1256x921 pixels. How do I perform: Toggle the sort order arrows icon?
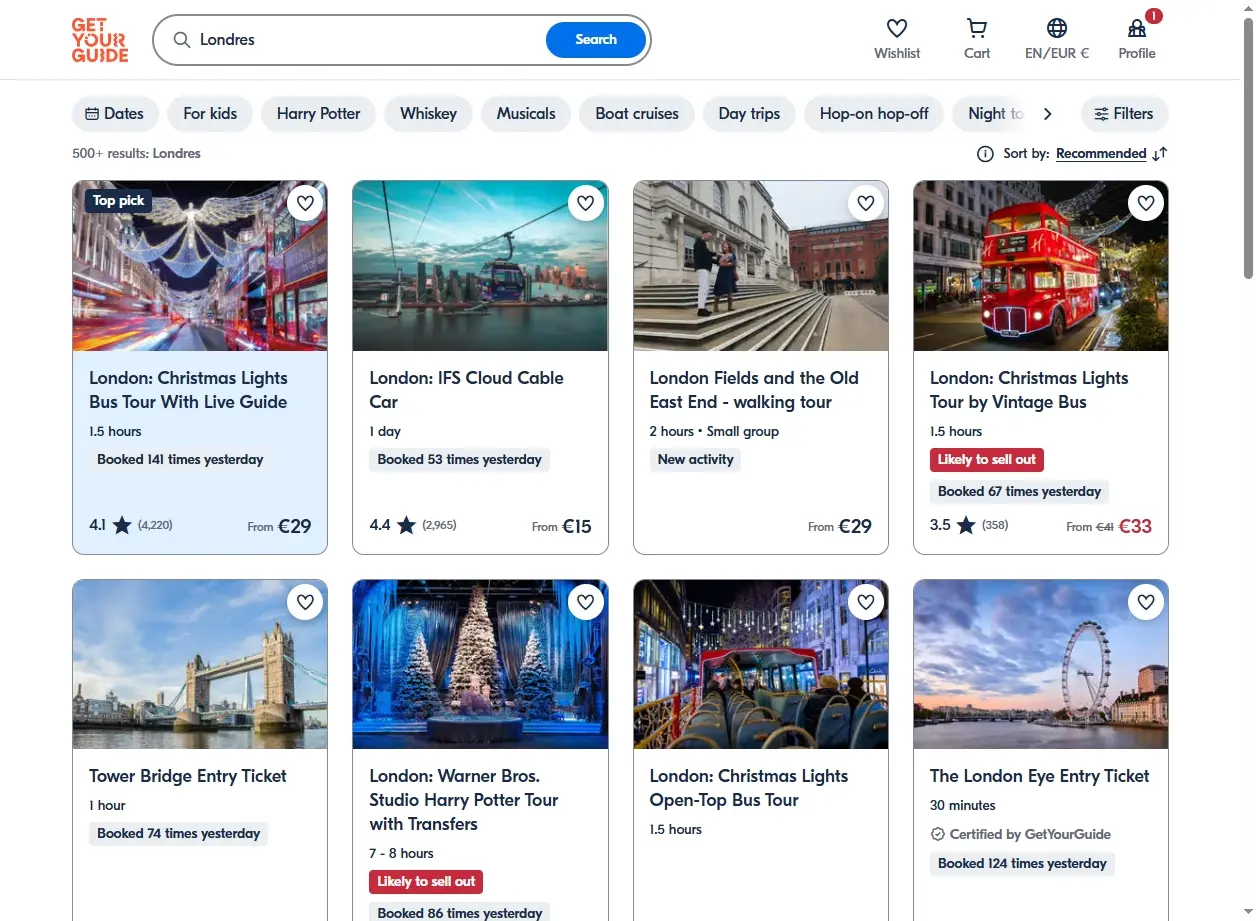pos(1160,154)
